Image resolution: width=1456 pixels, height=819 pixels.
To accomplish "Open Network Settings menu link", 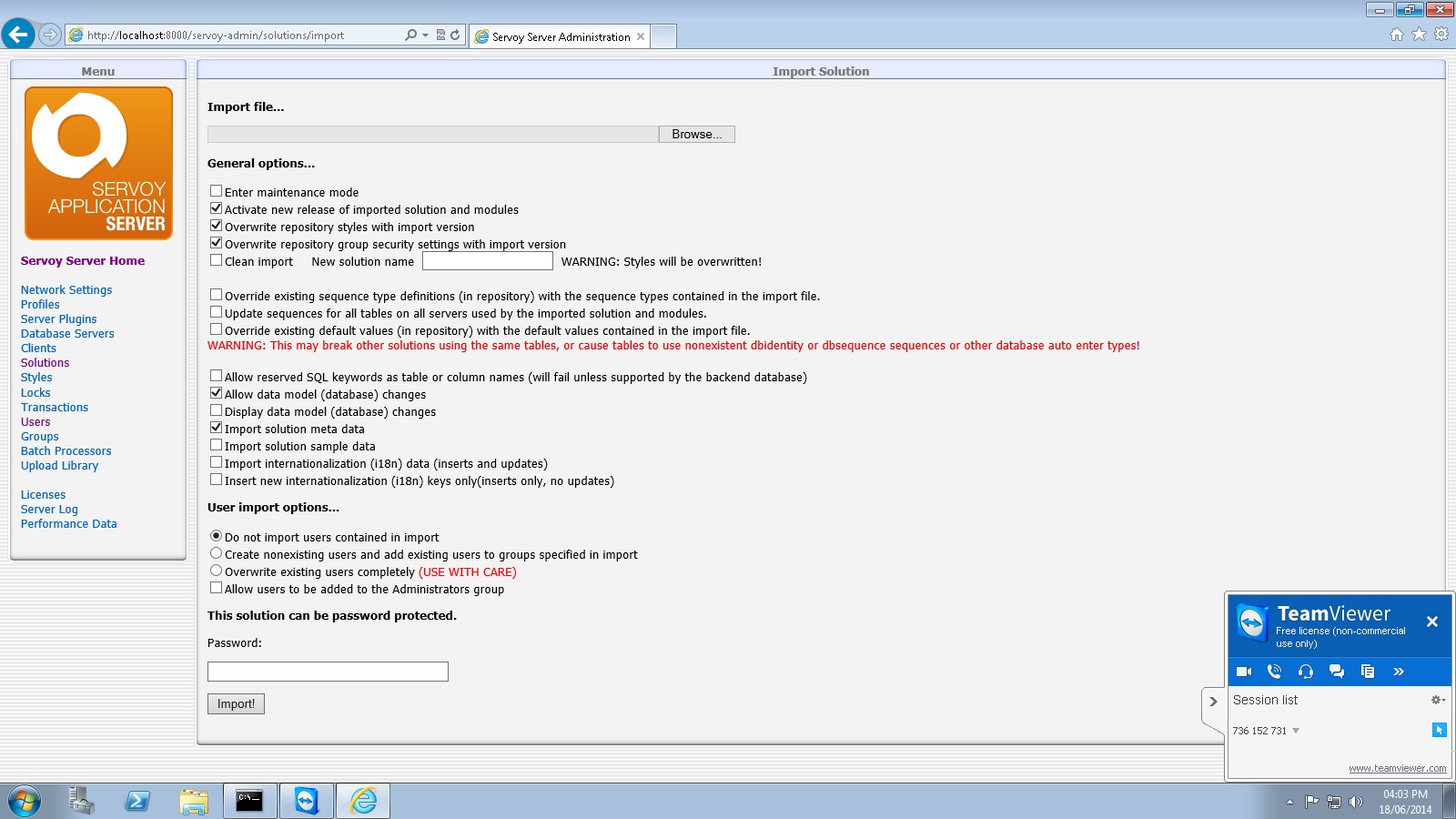I will click(x=66, y=290).
